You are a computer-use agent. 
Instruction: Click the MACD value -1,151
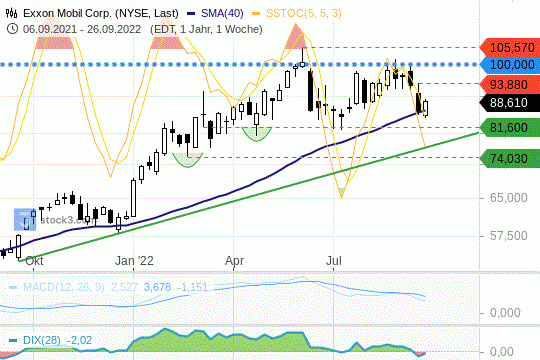193,287
